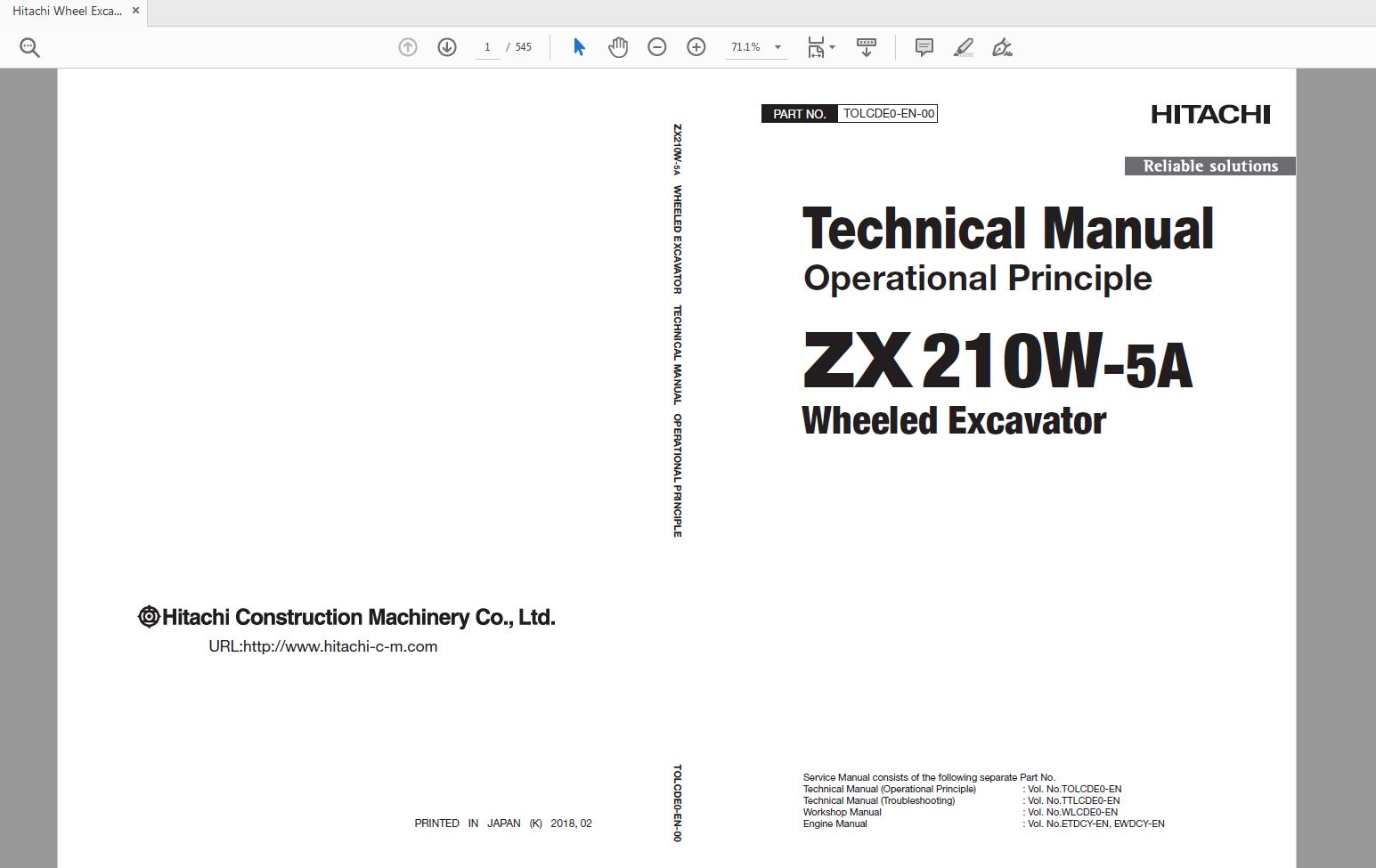Click the scrolling mode toolbar icon

coord(866,47)
